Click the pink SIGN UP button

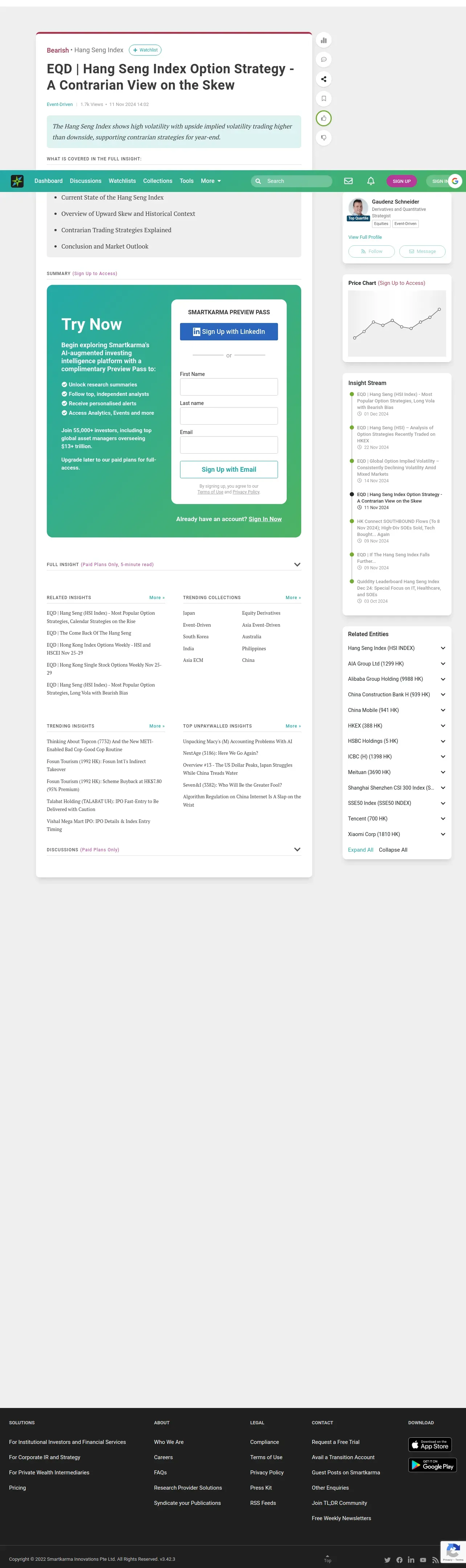(x=401, y=181)
